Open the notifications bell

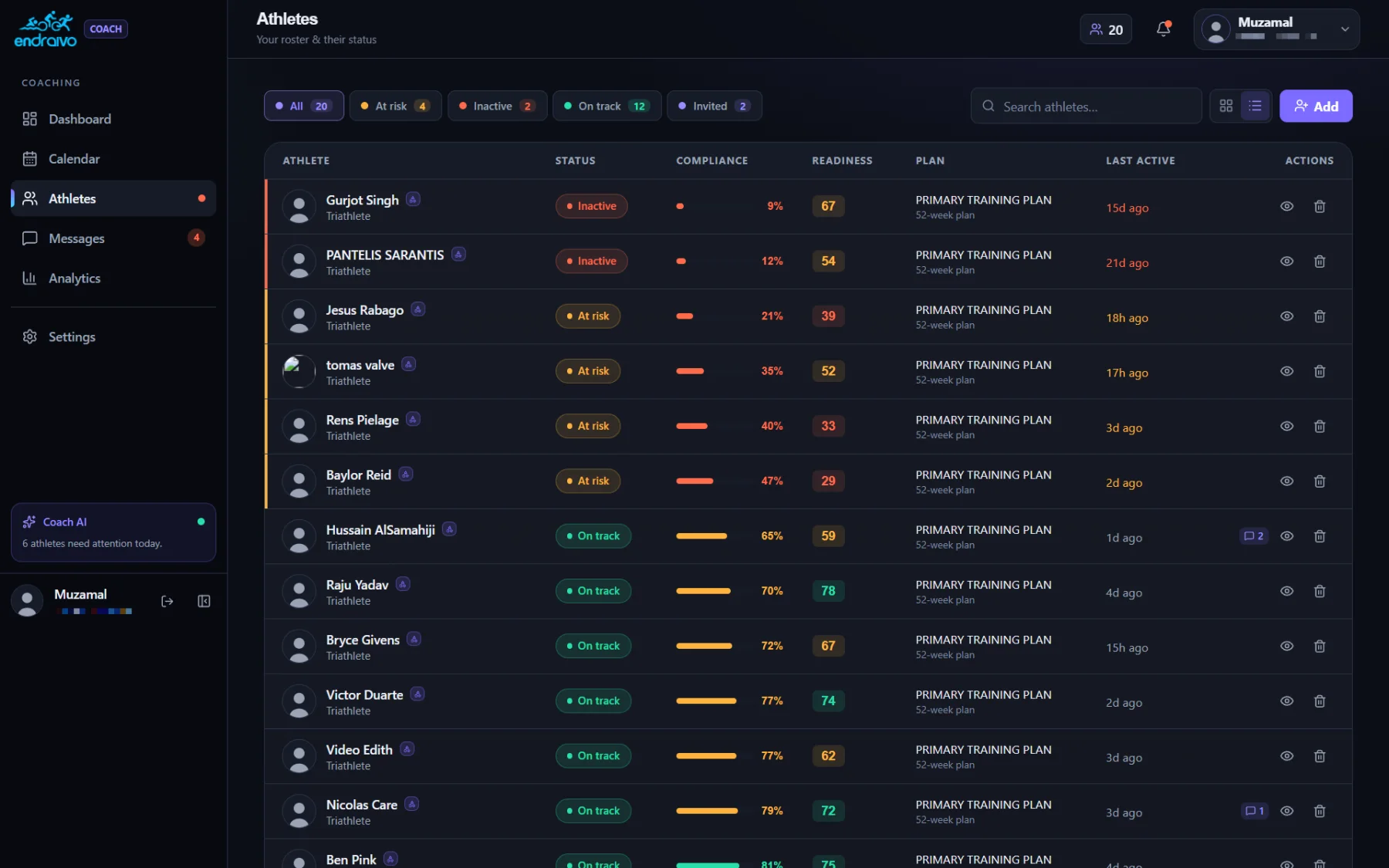pos(1163,29)
